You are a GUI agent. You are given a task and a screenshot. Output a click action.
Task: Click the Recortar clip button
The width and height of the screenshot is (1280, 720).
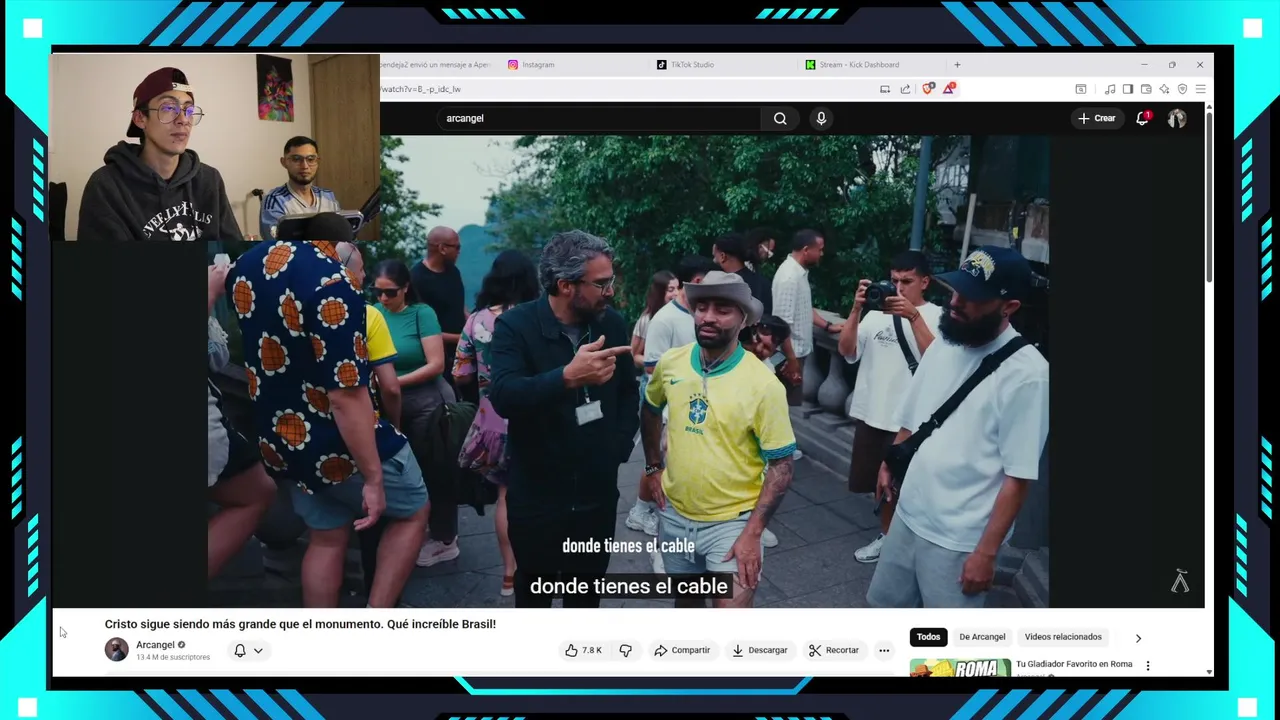tap(834, 650)
